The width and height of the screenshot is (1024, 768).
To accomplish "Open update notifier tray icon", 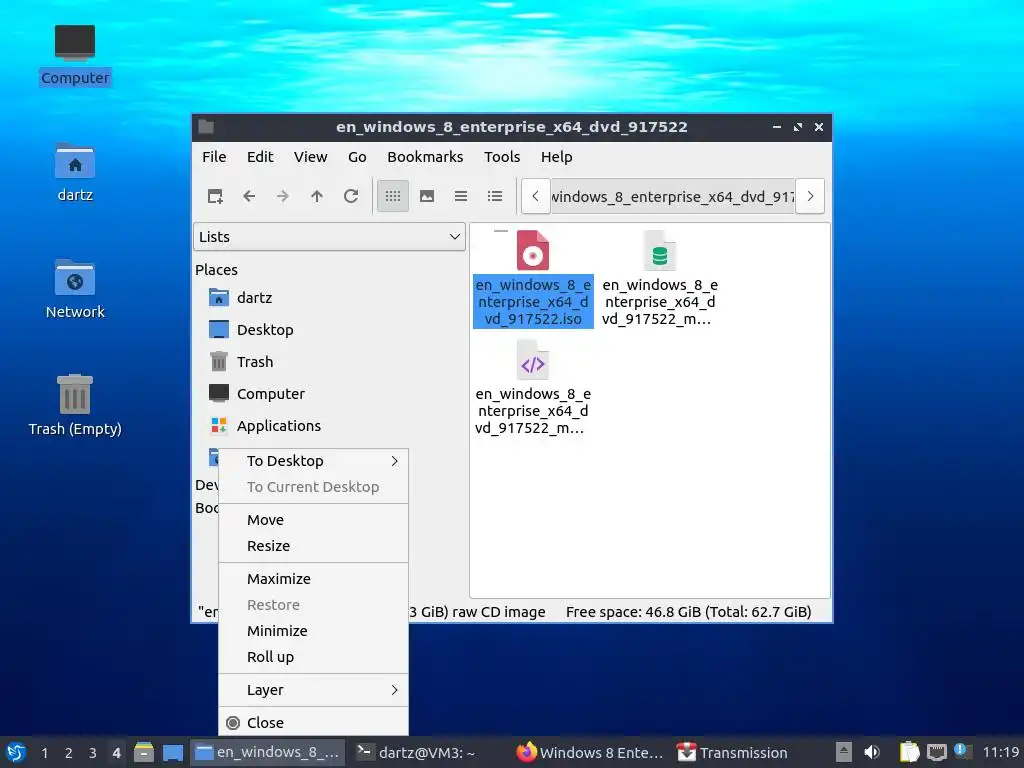I will [962, 751].
